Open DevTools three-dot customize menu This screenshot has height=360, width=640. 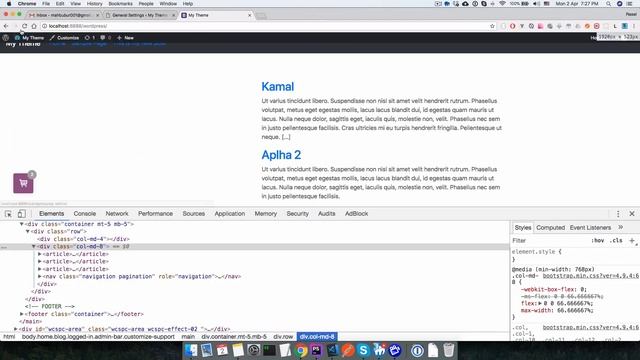coord(618,214)
